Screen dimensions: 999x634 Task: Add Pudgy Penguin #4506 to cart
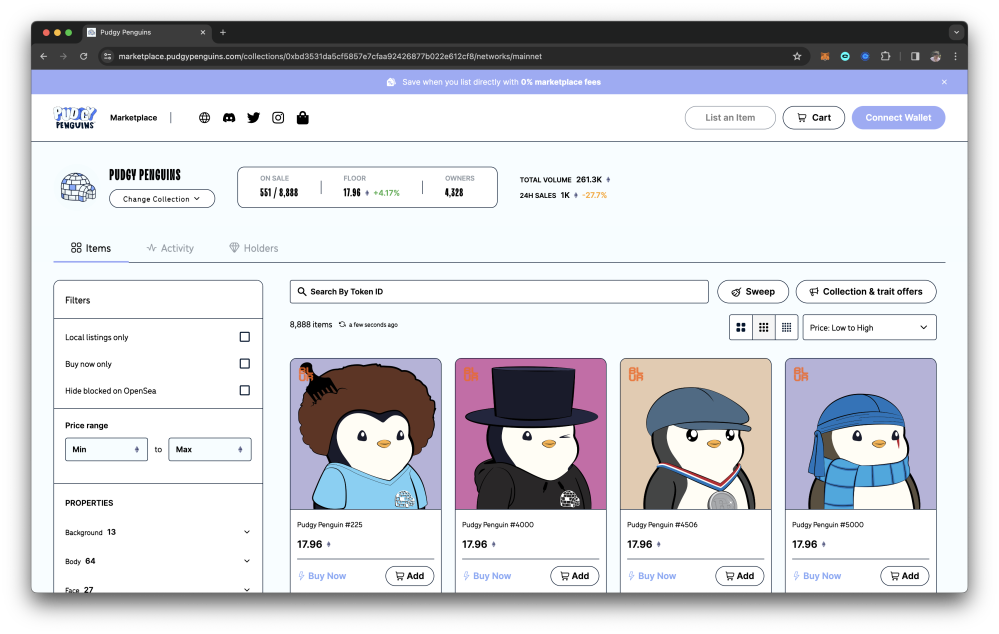(740, 576)
